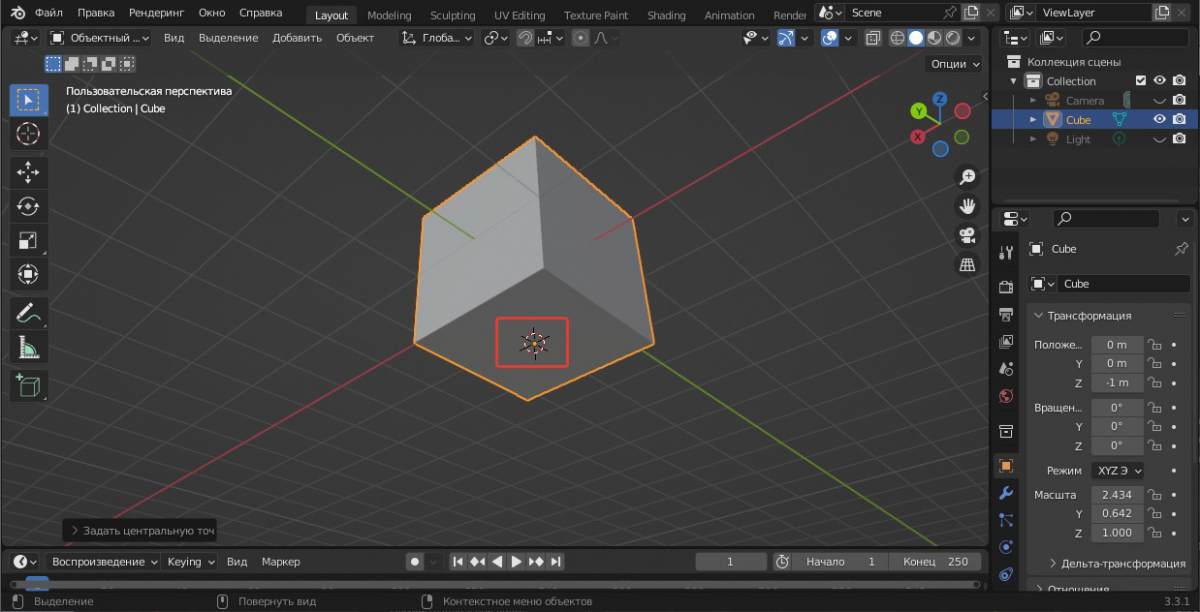The width and height of the screenshot is (1200, 612).
Task: Expand the Camera tree item
Action: [1033, 100]
